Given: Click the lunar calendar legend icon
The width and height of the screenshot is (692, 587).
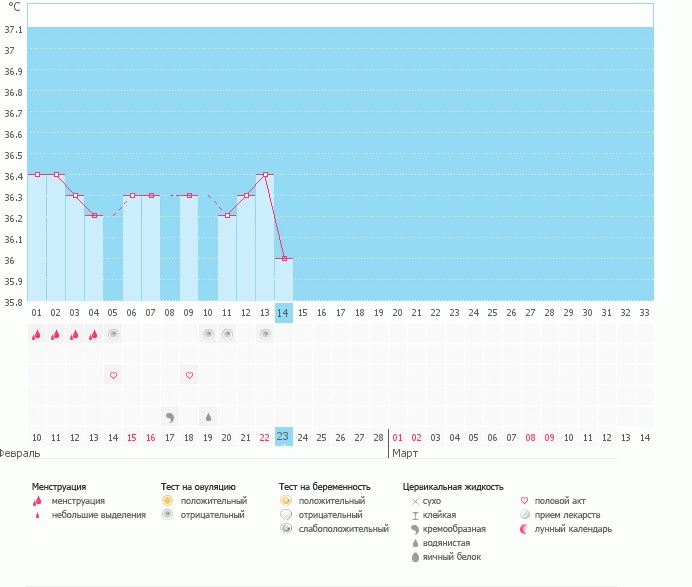Looking at the screenshot, I should [x=526, y=529].
